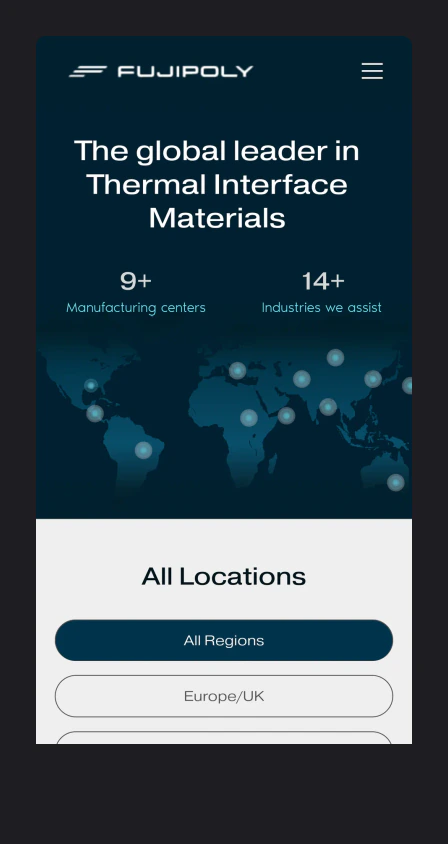The height and width of the screenshot is (844, 448).
Task: Click the '14+' industries figure
Action: point(323,281)
